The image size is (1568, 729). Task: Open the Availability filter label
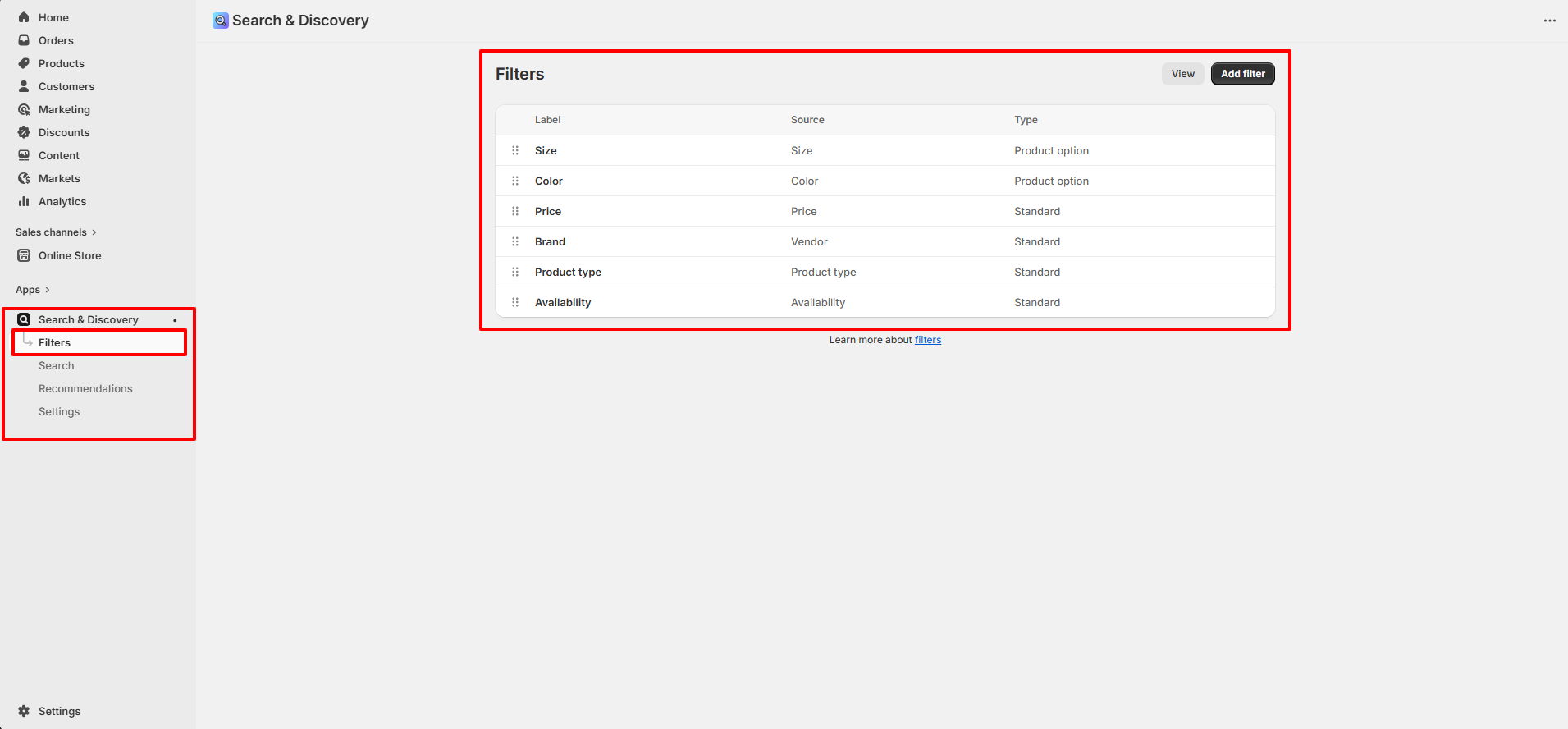pyautogui.click(x=563, y=302)
